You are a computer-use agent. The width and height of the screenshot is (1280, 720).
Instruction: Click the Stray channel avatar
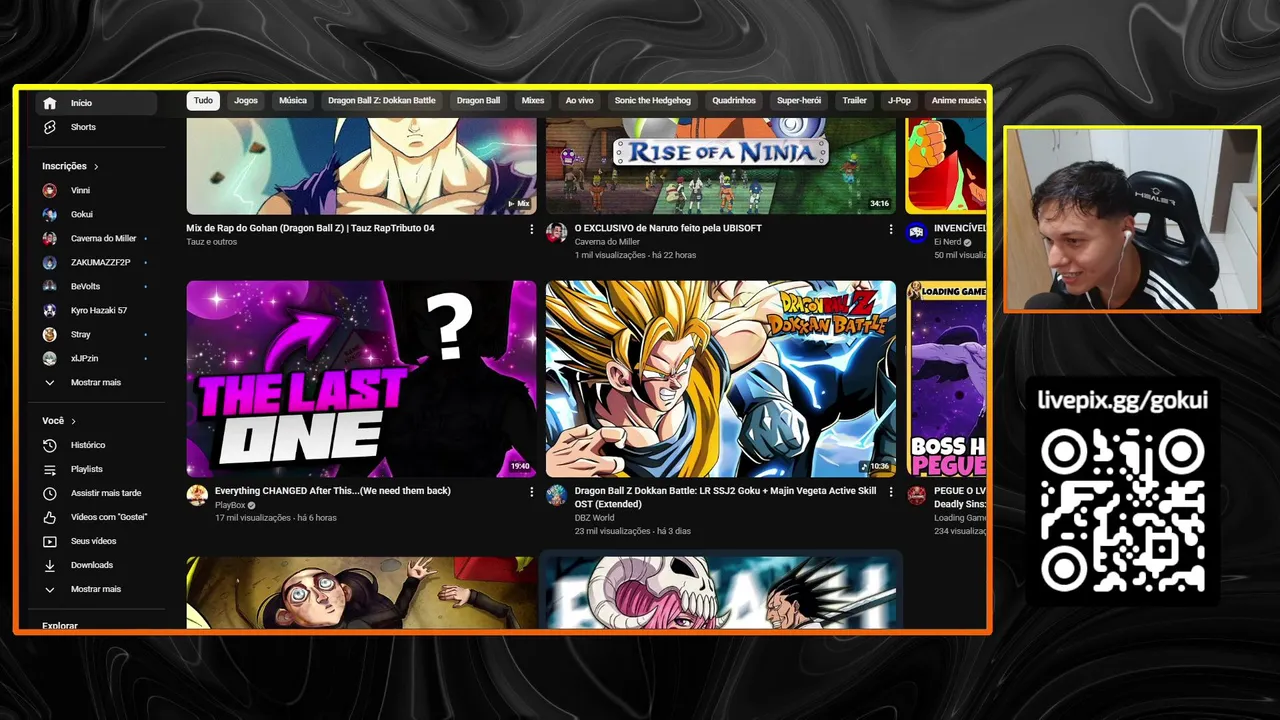point(50,334)
